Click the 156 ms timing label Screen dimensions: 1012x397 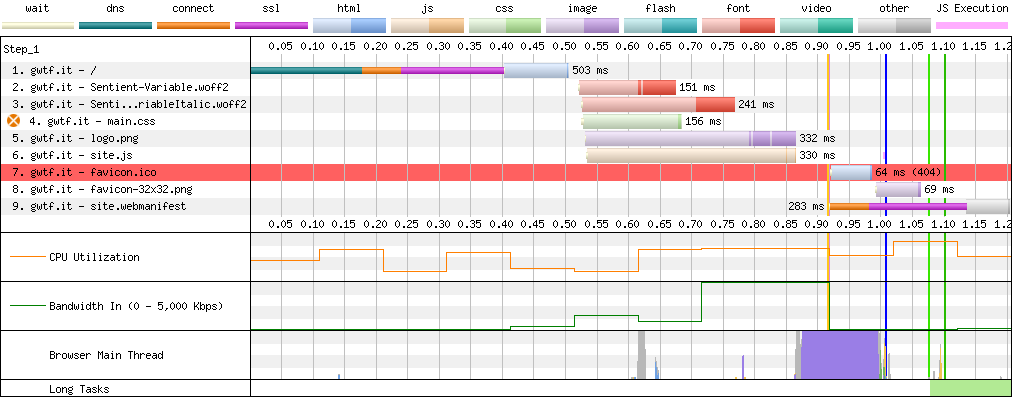point(703,121)
